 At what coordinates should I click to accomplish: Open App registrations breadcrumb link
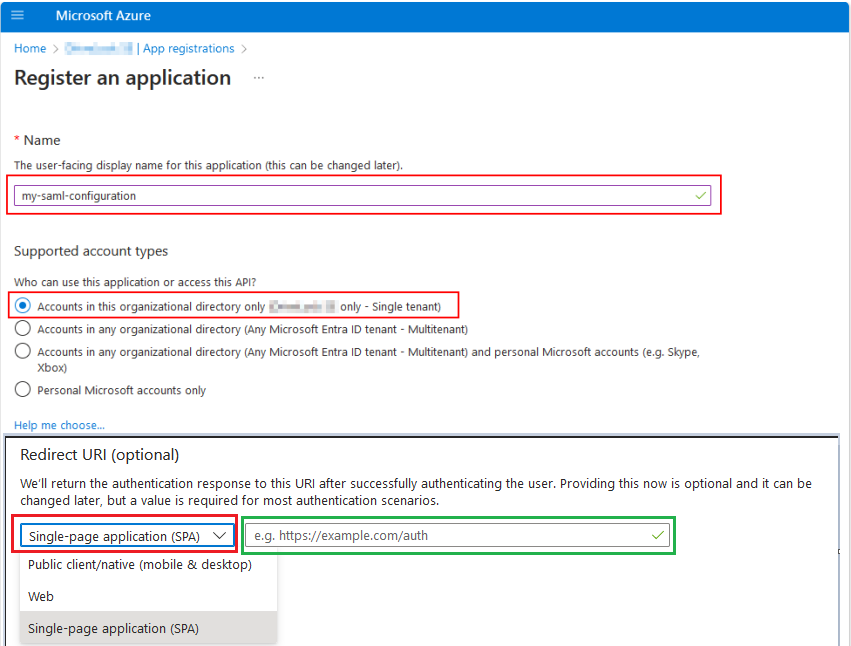[189, 49]
